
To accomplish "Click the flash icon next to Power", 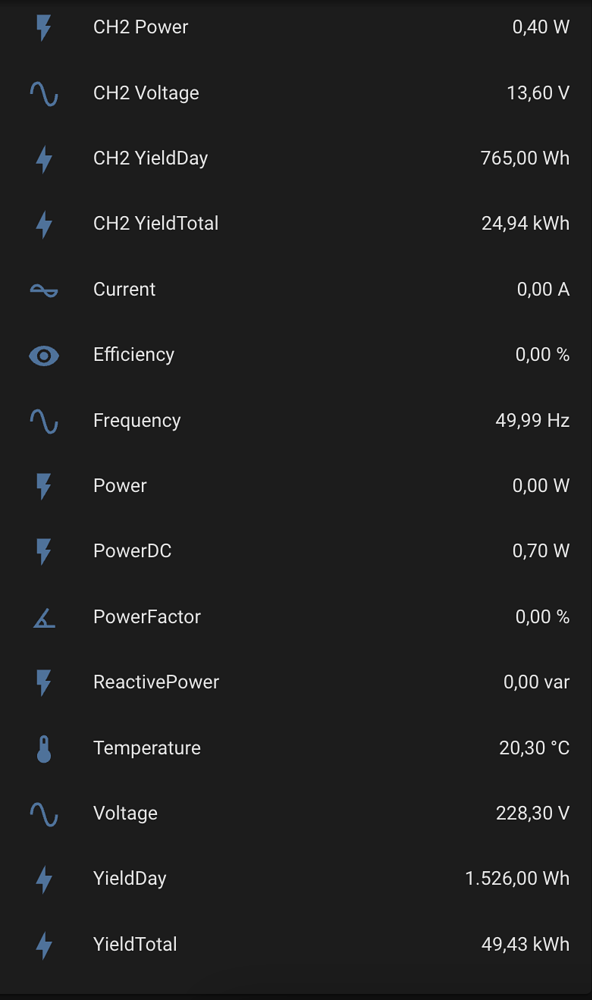I will (x=43, y=486).
